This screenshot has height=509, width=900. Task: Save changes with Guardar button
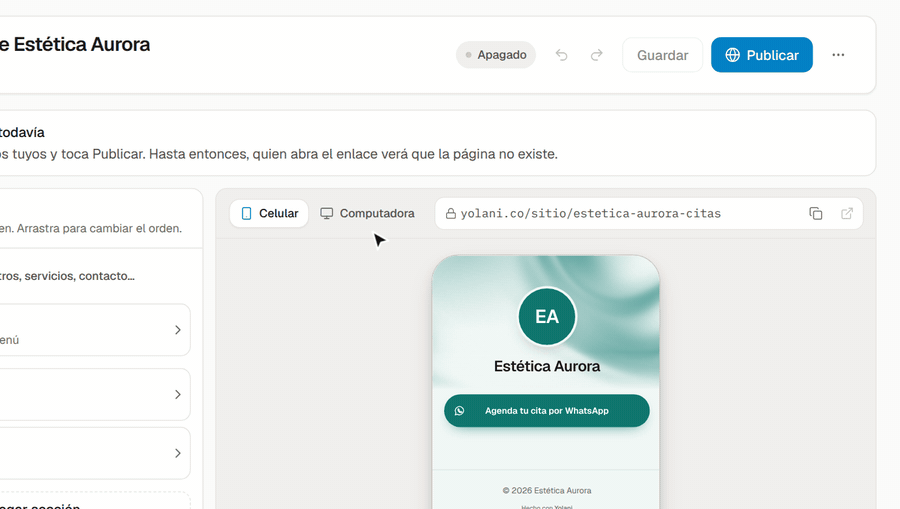[662, 55]
